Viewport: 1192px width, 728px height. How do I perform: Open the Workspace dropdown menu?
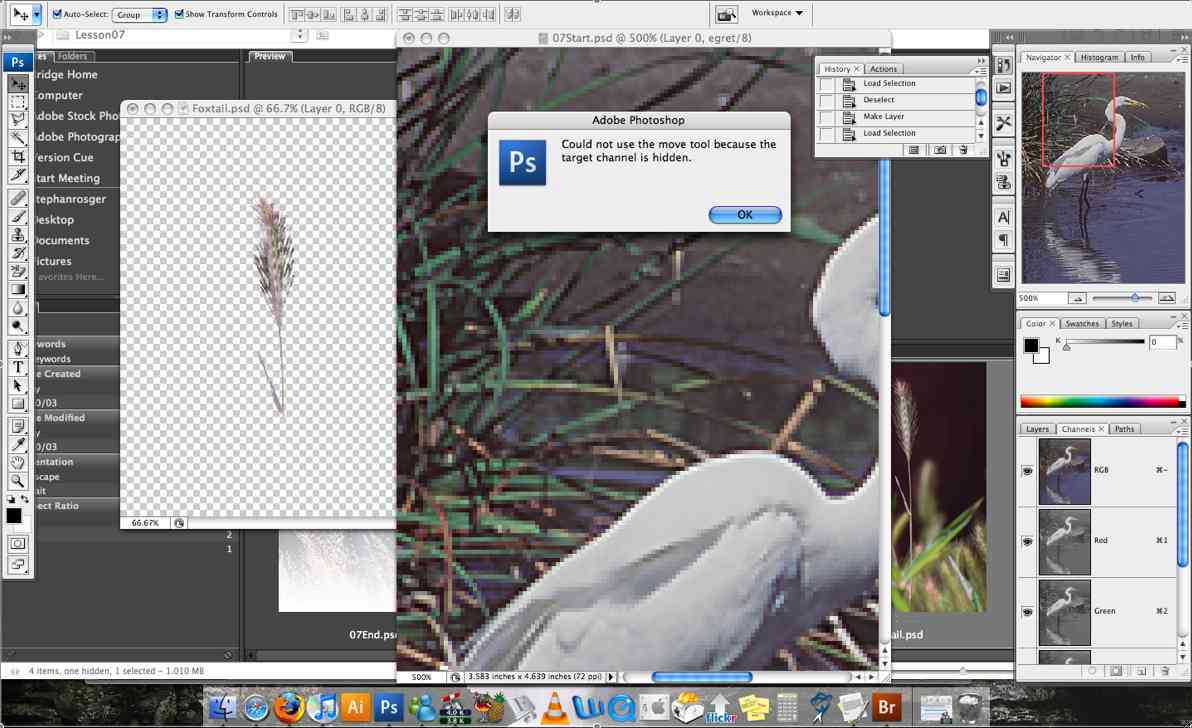point(777,13)
